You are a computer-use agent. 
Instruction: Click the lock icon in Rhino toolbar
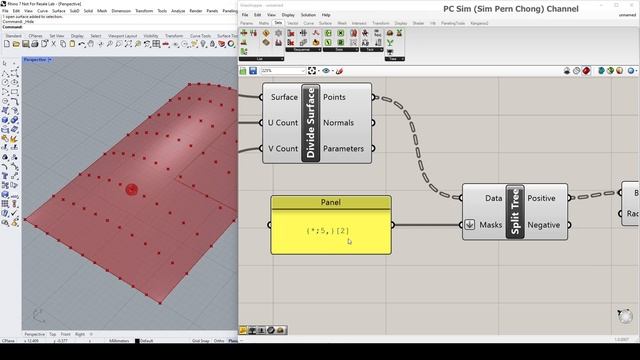[x=212, y=44]
